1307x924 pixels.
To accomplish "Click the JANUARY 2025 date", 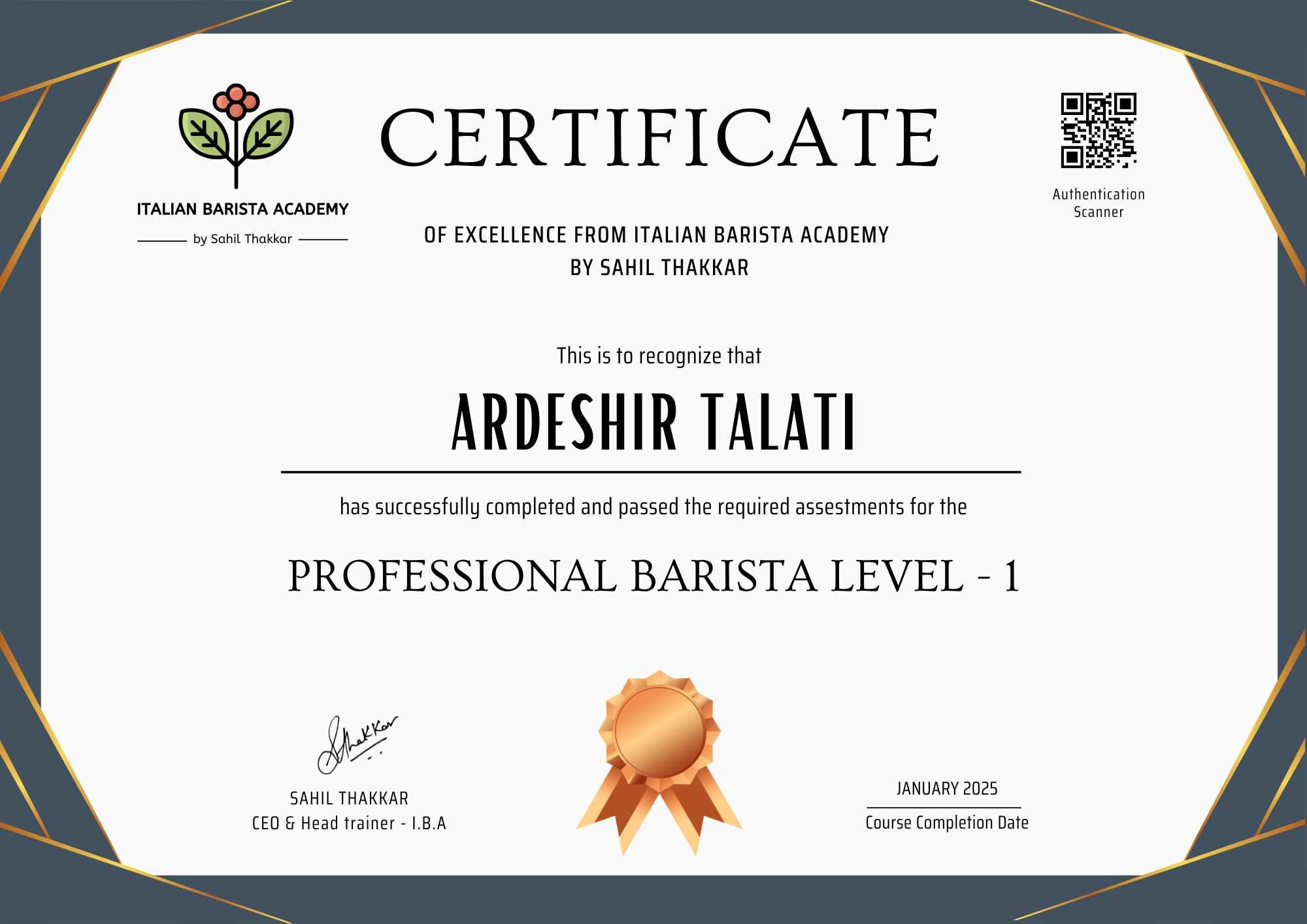I will point(946,789).
